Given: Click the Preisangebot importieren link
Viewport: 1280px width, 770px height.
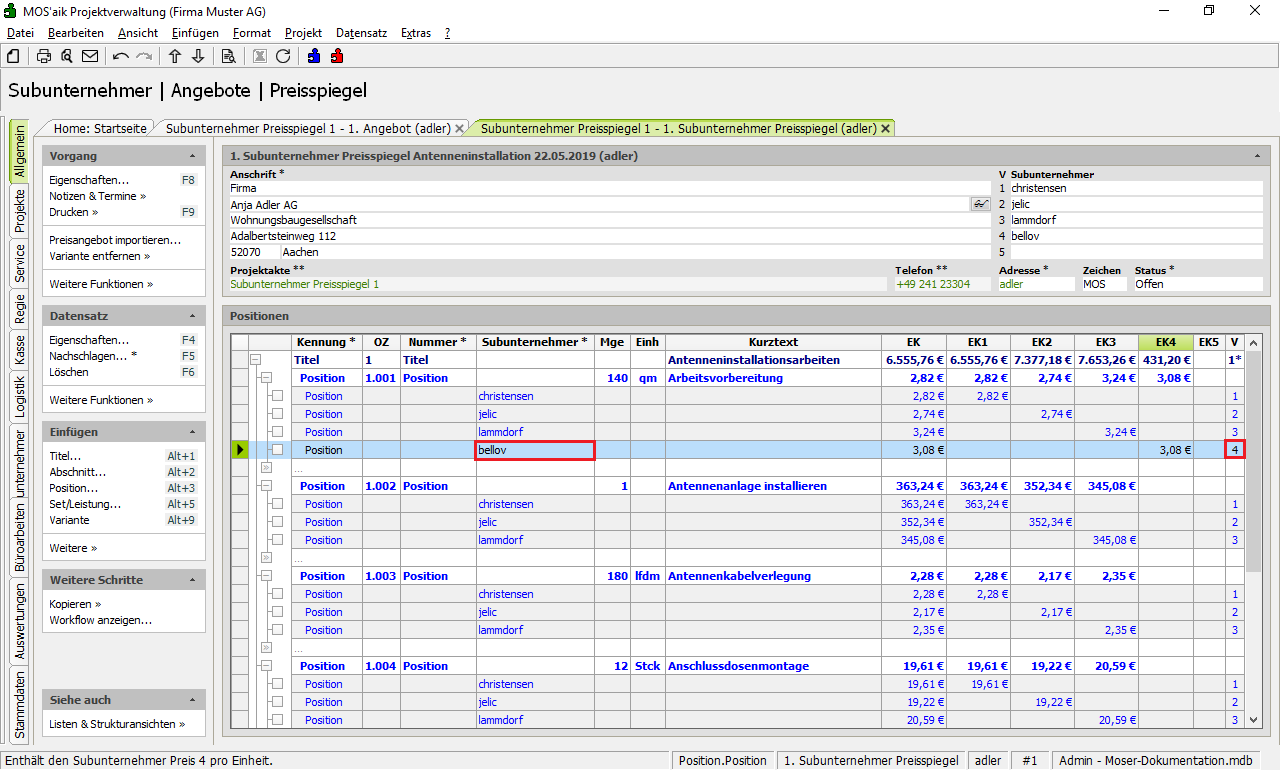Looking at the screenshot, I should click(115, 240).
